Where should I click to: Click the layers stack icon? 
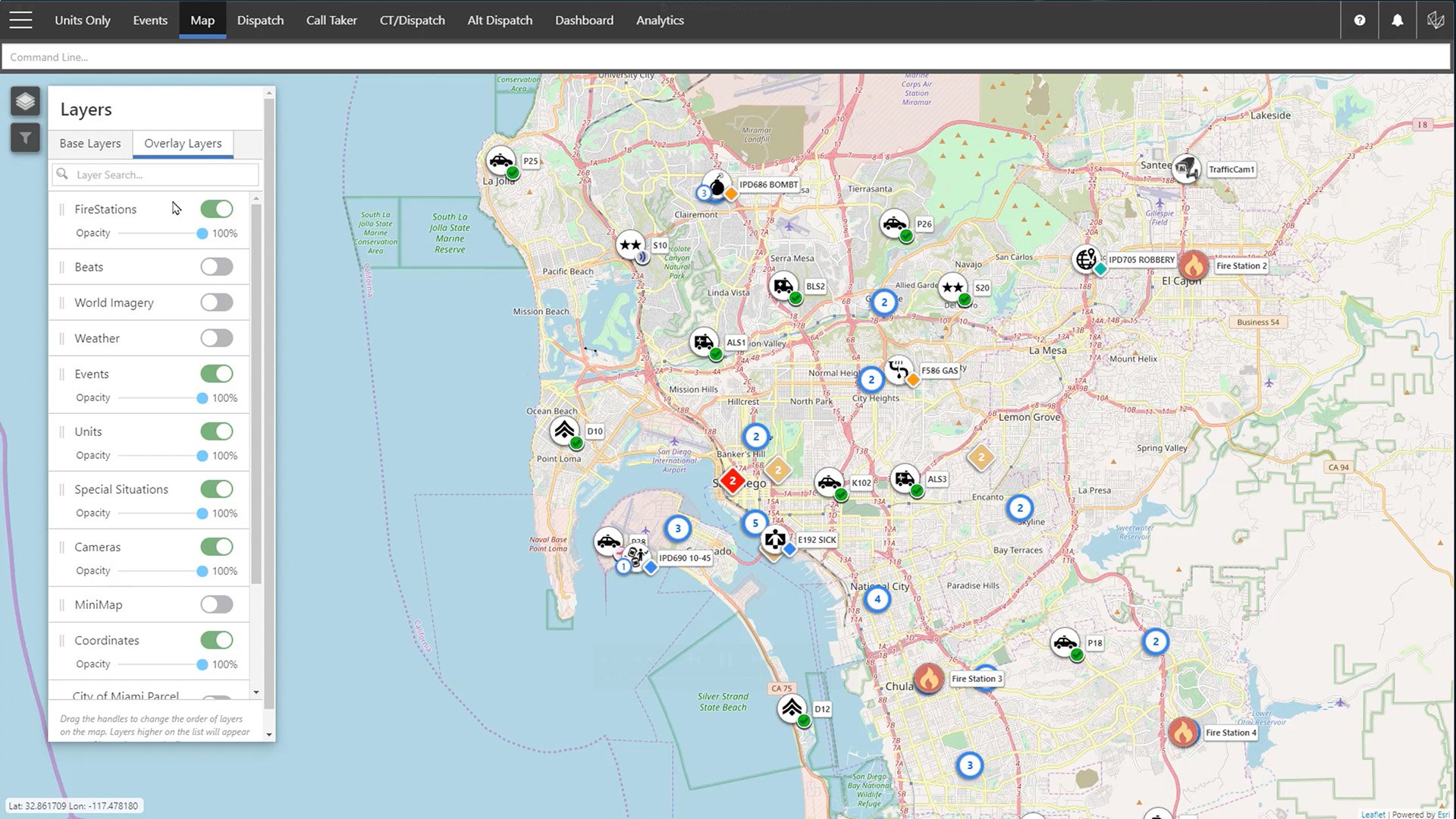click(x=25, y=101)
